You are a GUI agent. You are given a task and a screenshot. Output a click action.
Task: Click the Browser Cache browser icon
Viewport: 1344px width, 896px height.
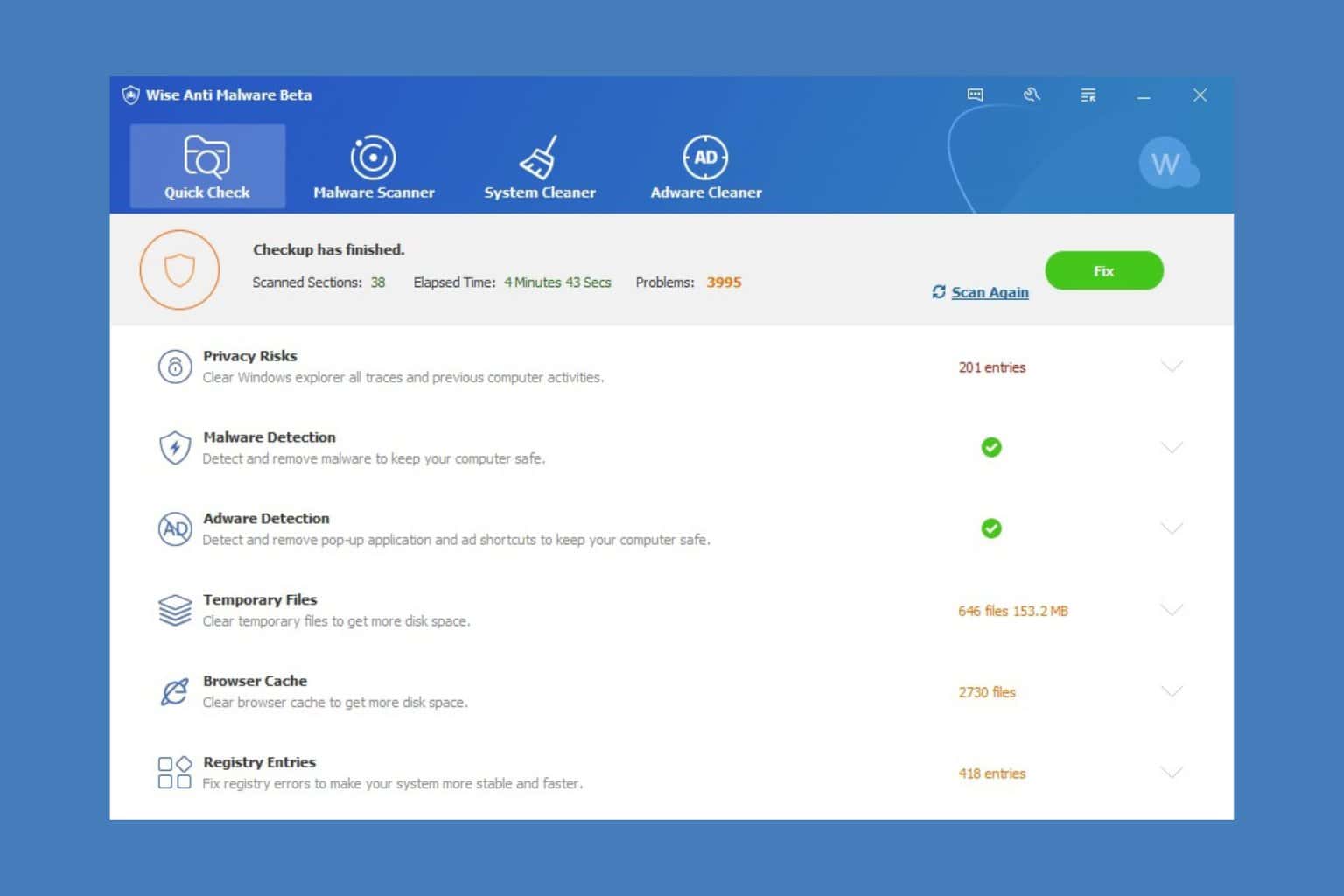[x=175, y=691]
